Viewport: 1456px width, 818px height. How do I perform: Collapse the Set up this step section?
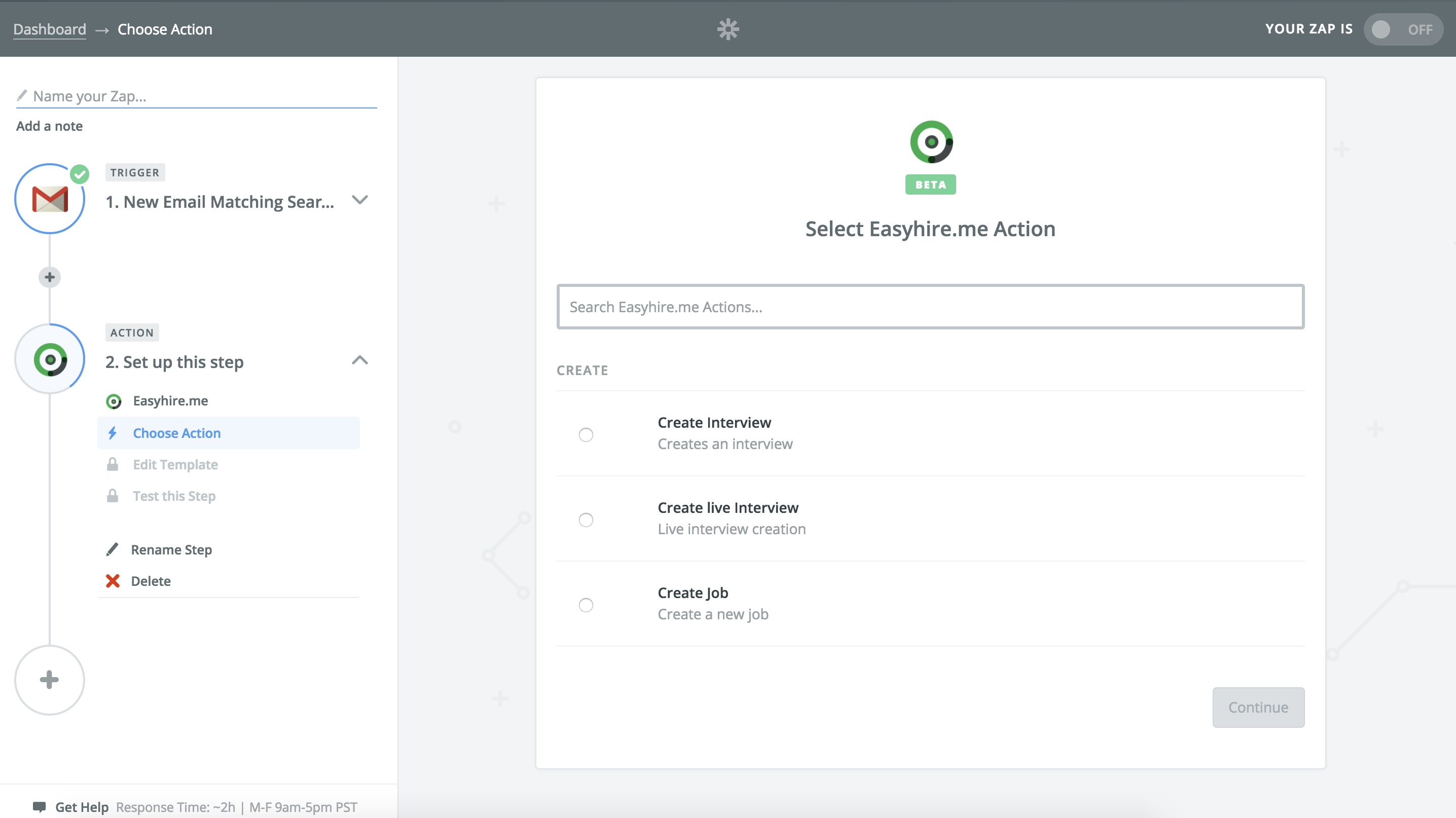(x=359, y=360)
